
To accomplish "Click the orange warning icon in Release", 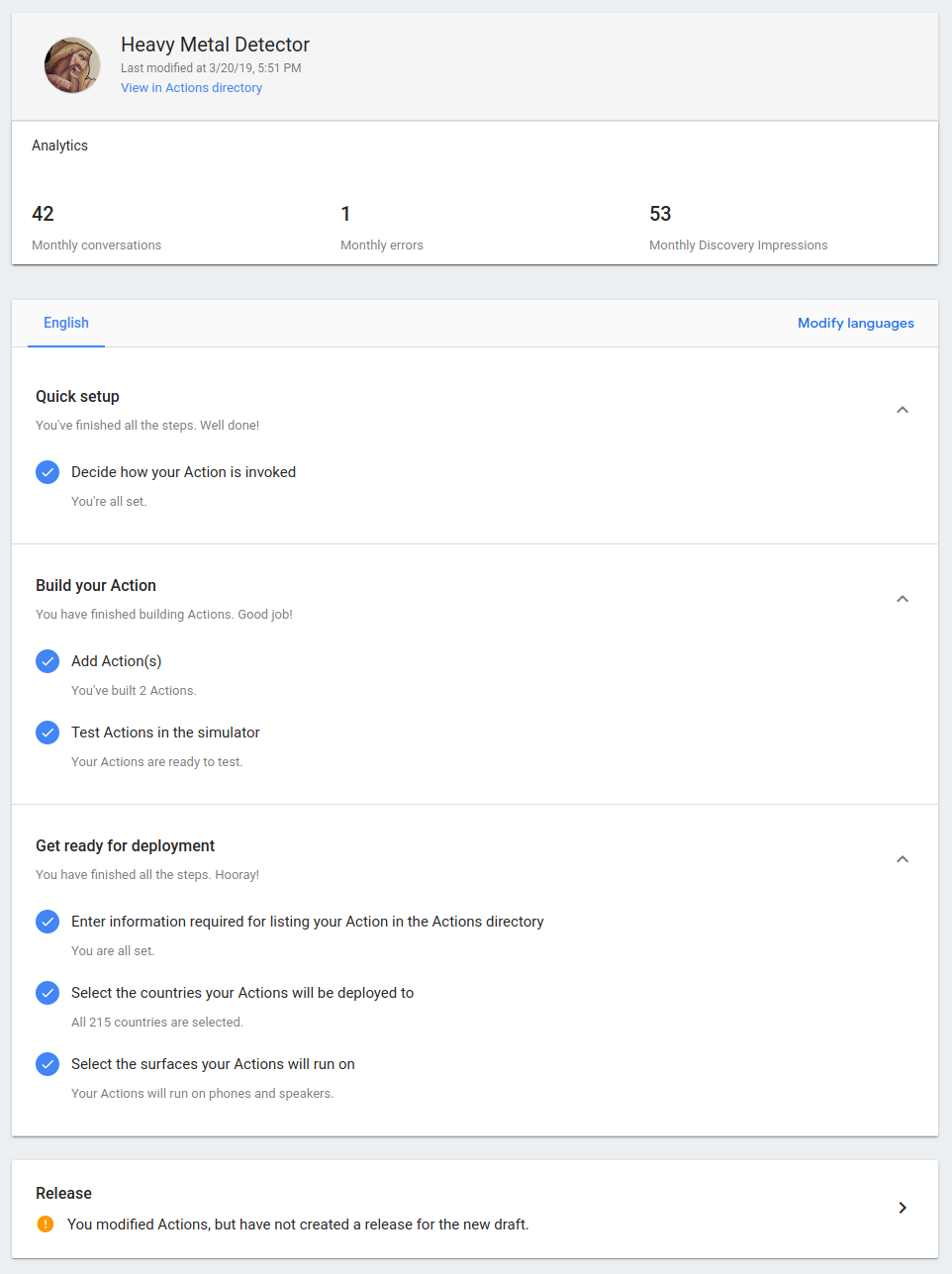I will coord(46,1225).
